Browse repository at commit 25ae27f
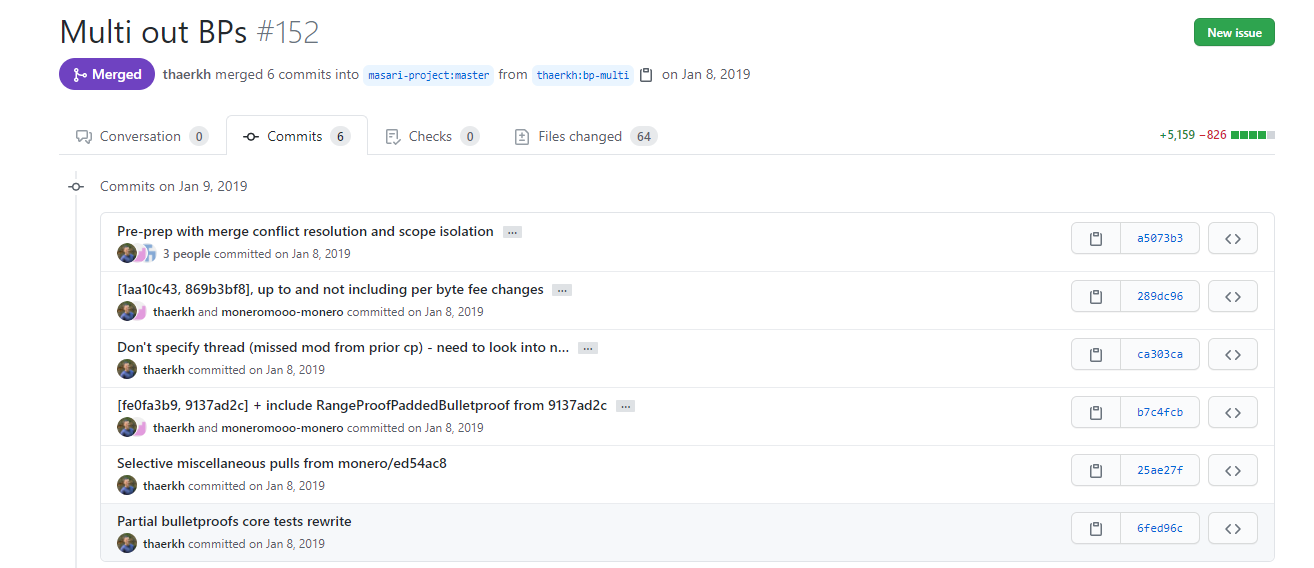This screenshot has width=1314, height=568. [x=1233, y=471]
